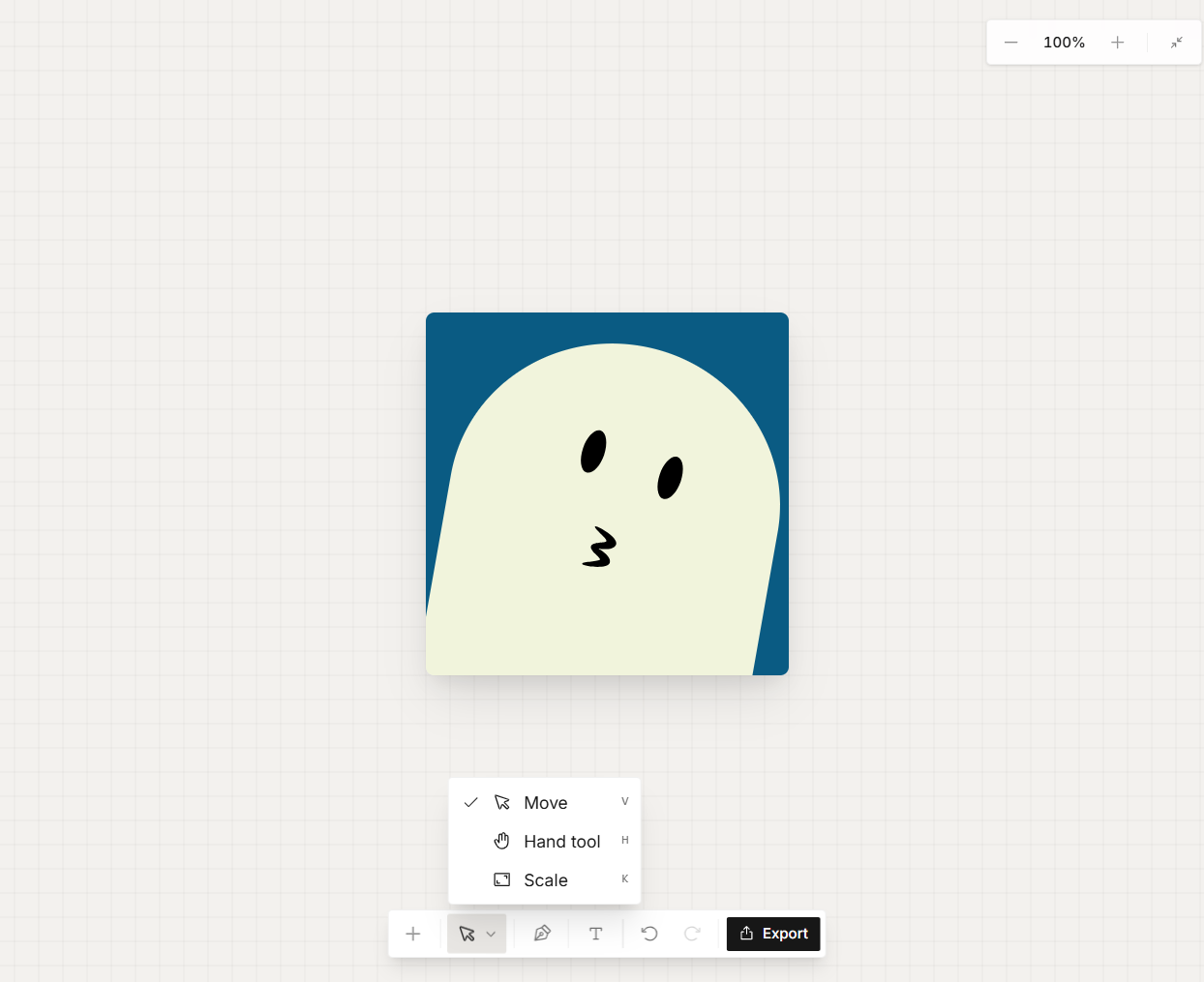Select Move in the open tool menu

545,802
